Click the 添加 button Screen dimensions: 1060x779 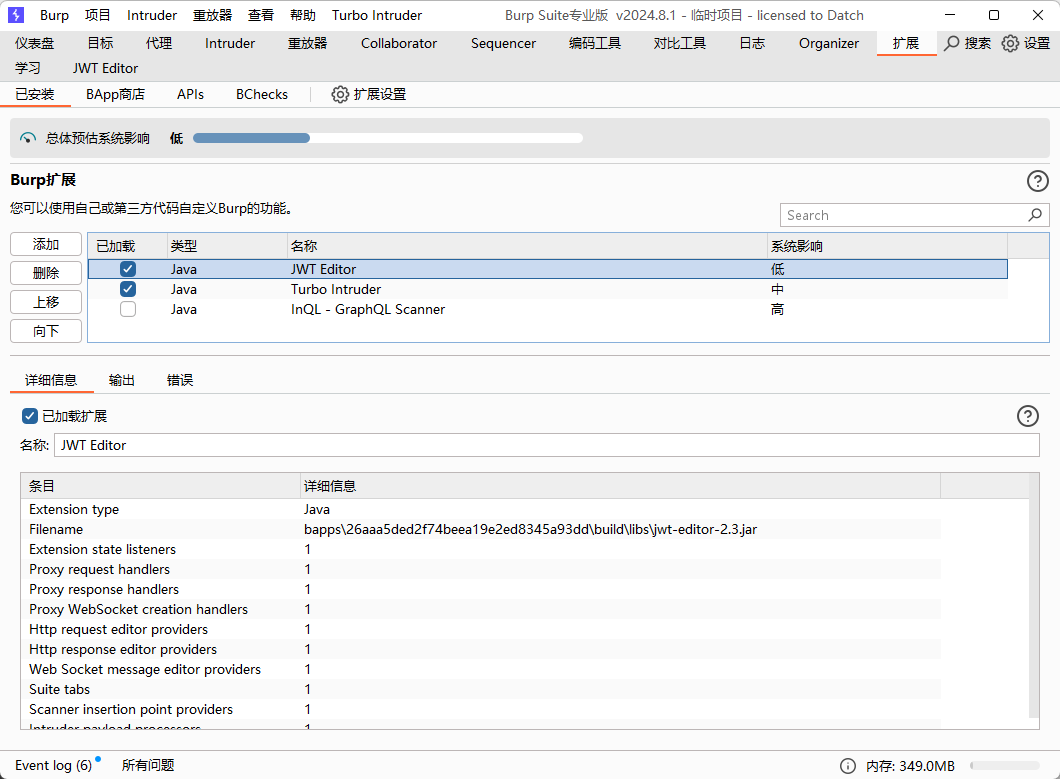coord(46,244)
